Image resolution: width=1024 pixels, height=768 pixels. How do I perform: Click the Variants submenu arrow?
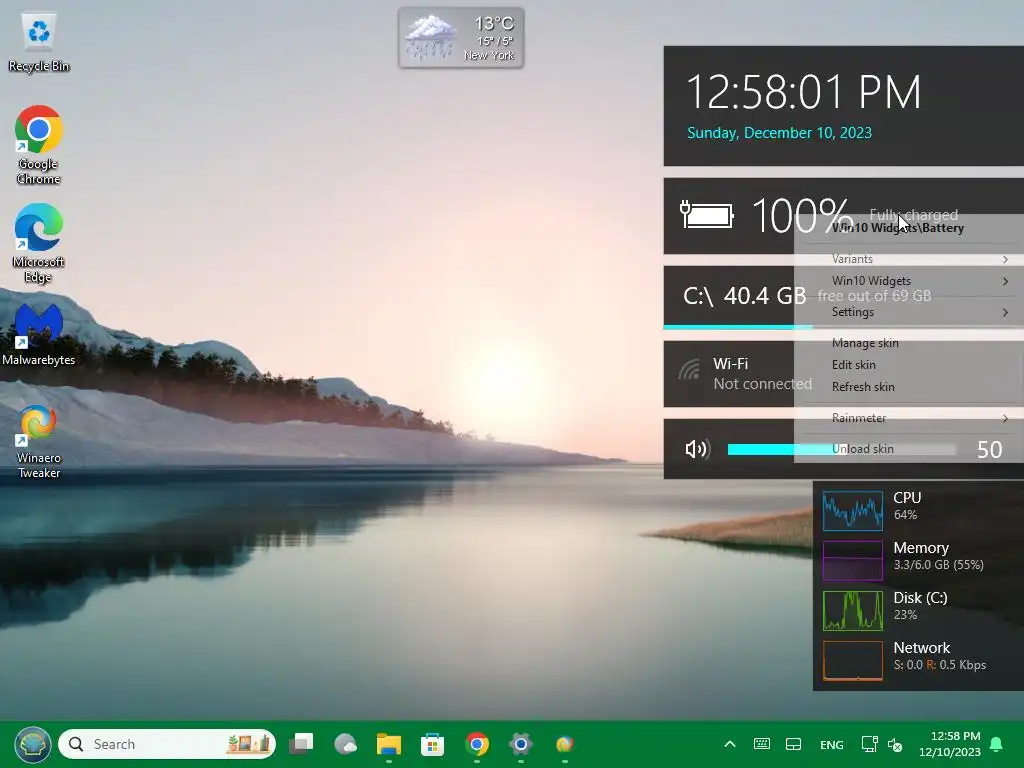(1005, 259)
